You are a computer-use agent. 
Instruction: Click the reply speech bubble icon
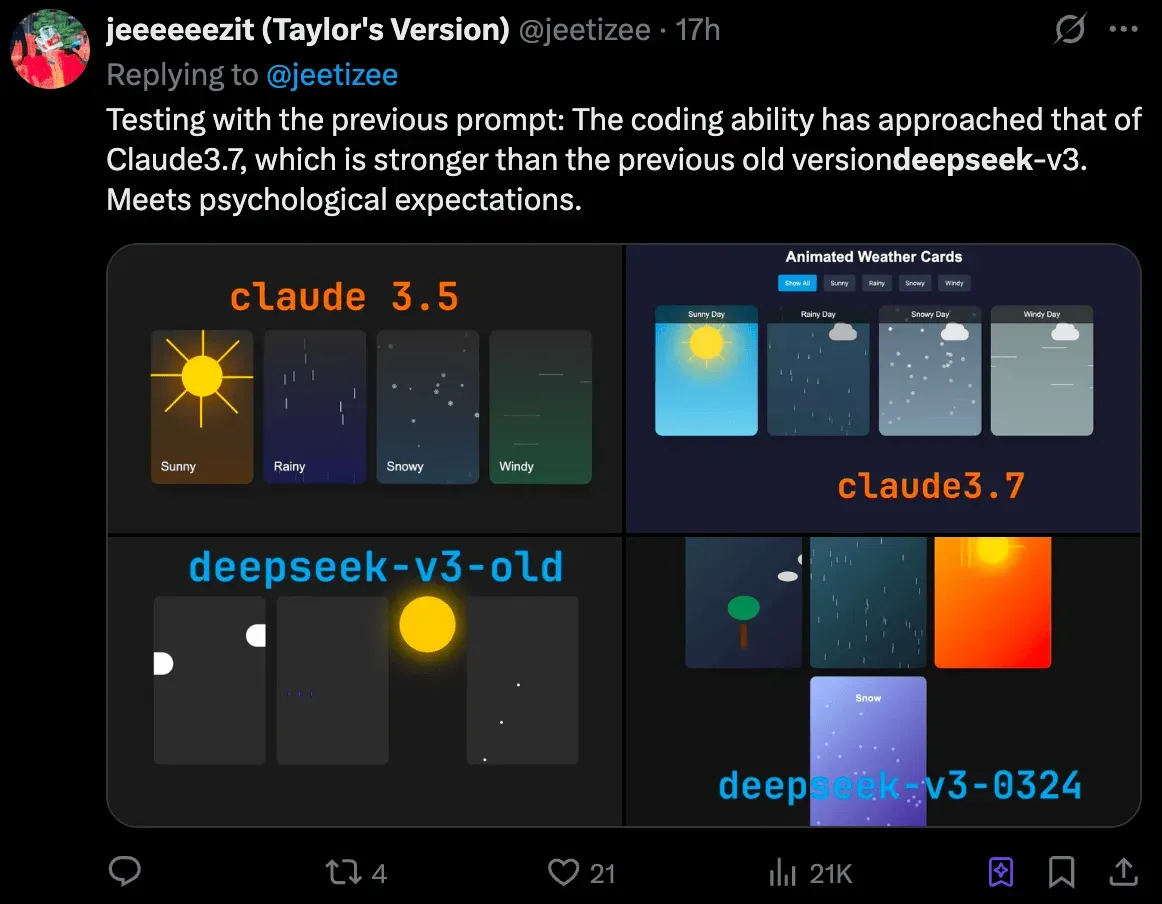pyautogui.click(x=124, y=873)
